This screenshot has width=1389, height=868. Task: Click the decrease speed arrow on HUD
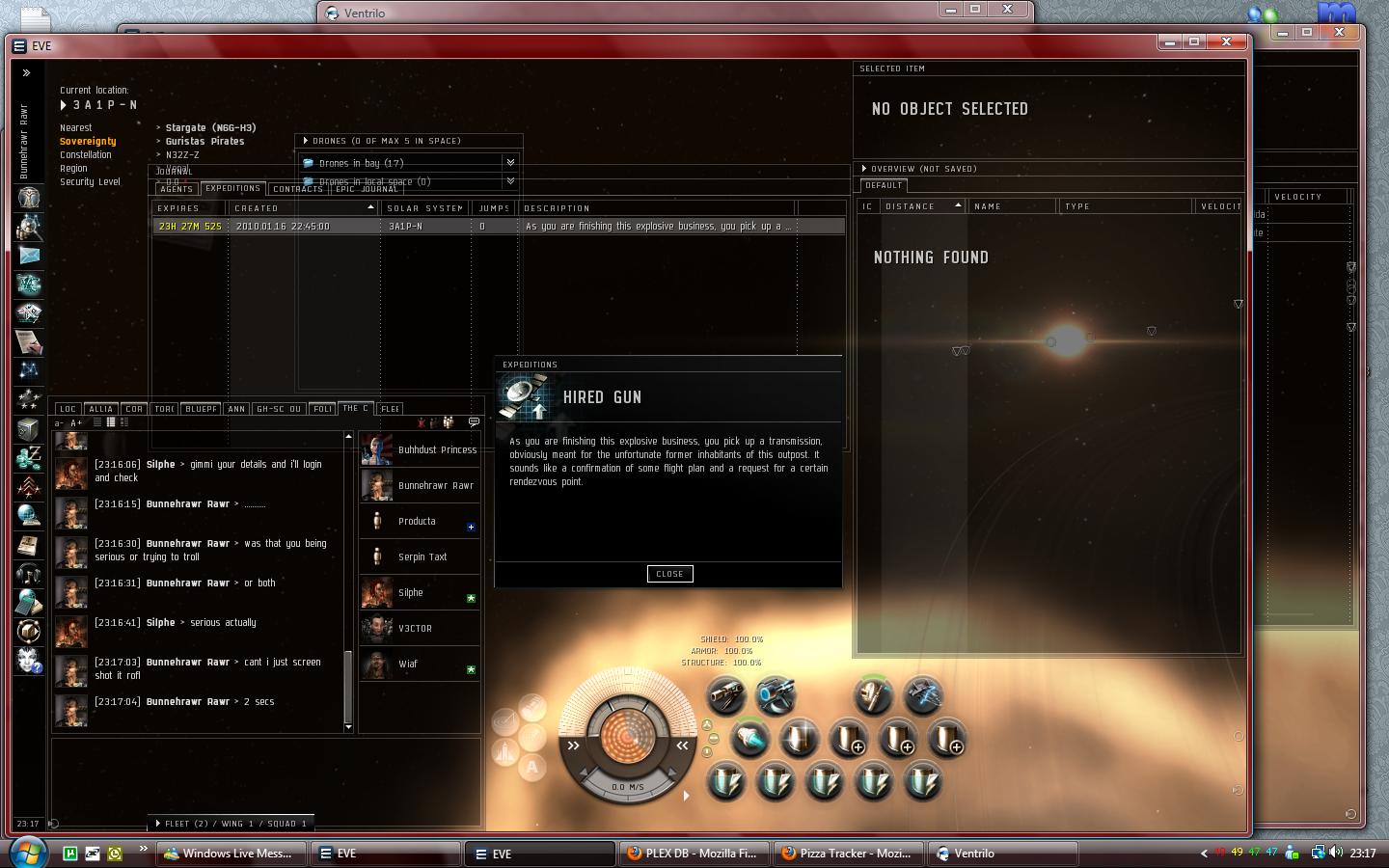pyautogui.click(x=585, y=774)
